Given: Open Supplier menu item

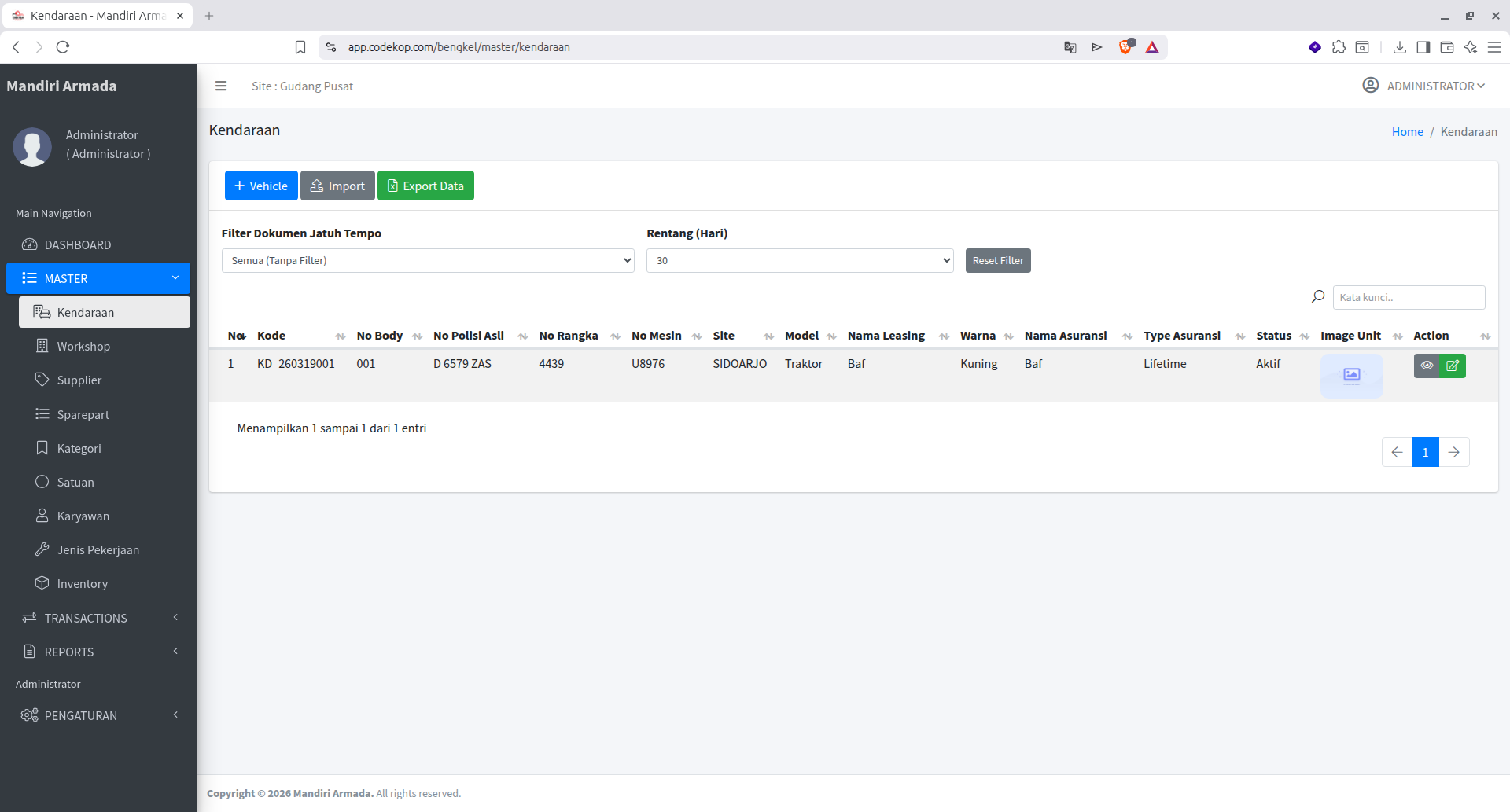Looking at the screenshot, I should pos(105,380).
